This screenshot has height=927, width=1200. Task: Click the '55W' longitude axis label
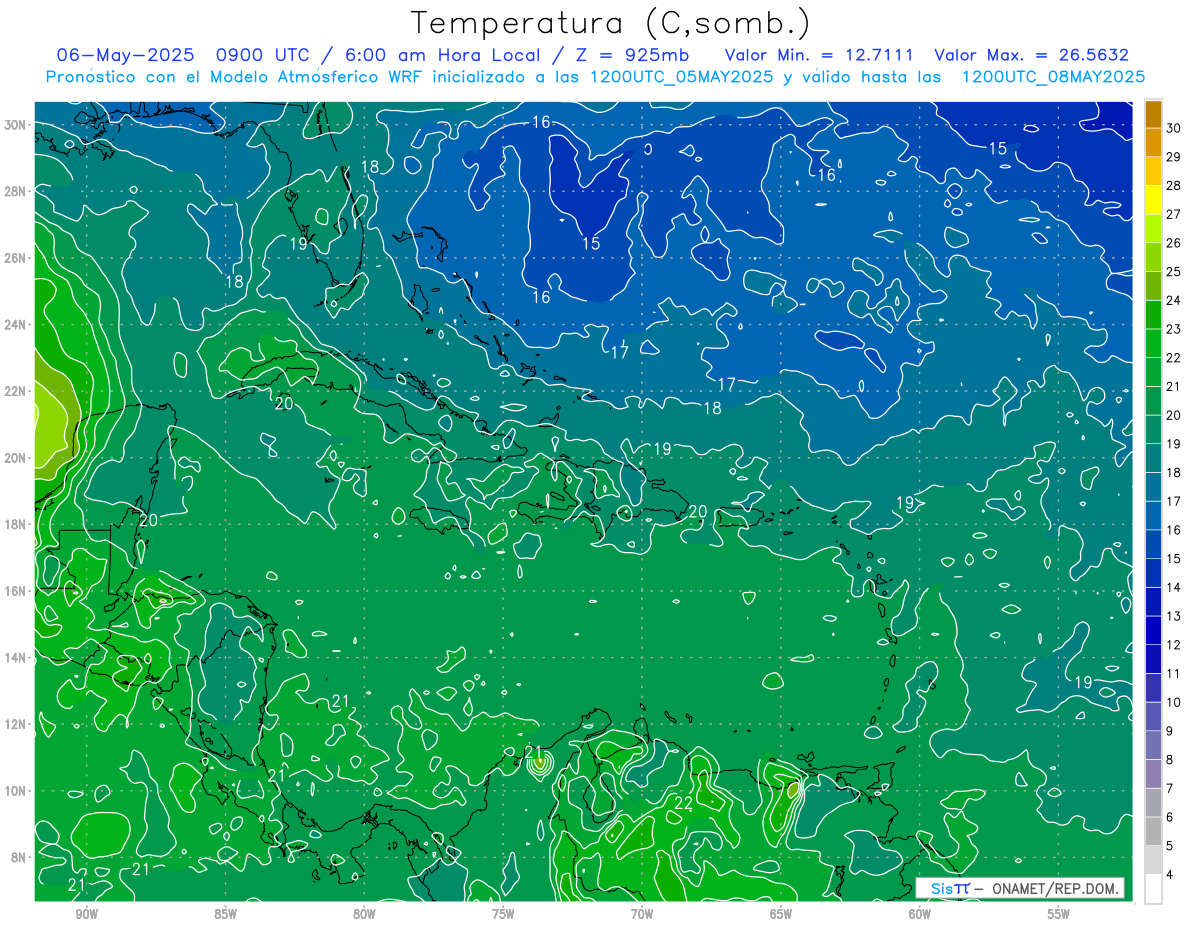tap(1059, 914)
